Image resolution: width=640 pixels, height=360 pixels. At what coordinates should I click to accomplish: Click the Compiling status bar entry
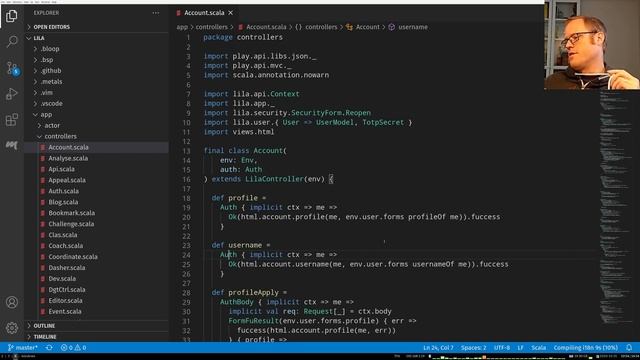pos(585,348)
